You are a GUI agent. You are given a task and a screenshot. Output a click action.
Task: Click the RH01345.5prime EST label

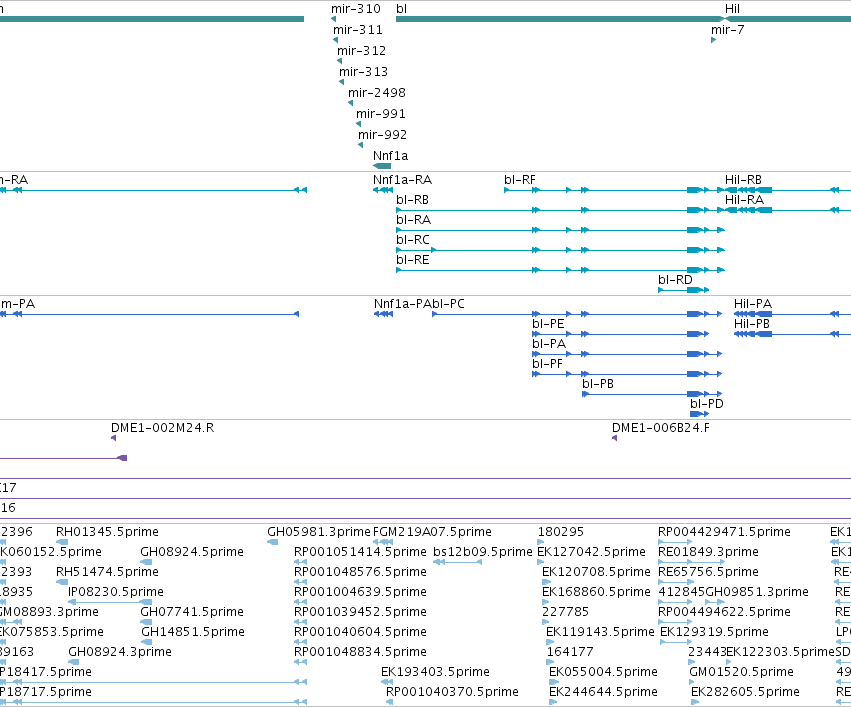107,532
